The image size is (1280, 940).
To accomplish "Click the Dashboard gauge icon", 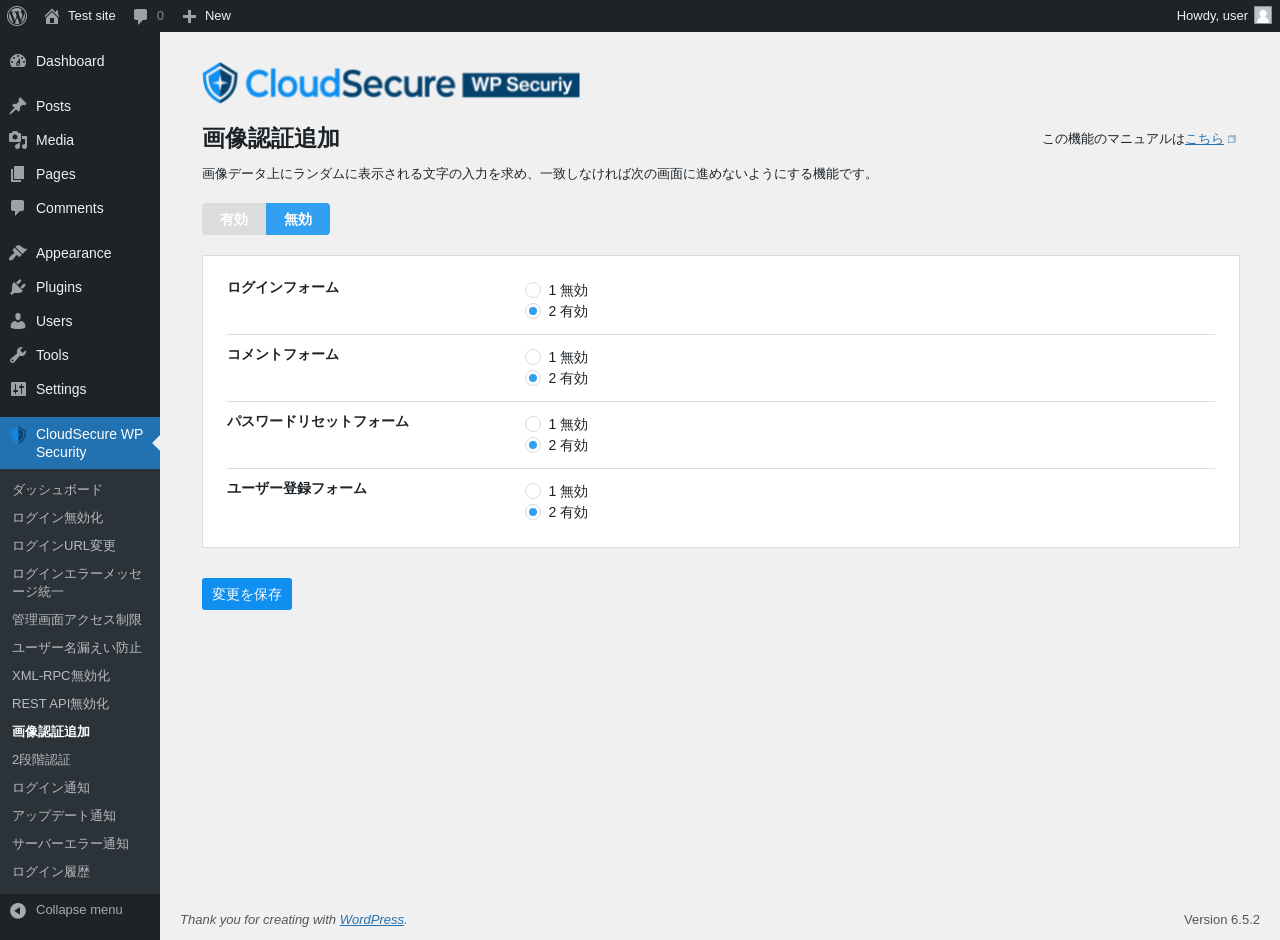I will click(x=18, y=61).
